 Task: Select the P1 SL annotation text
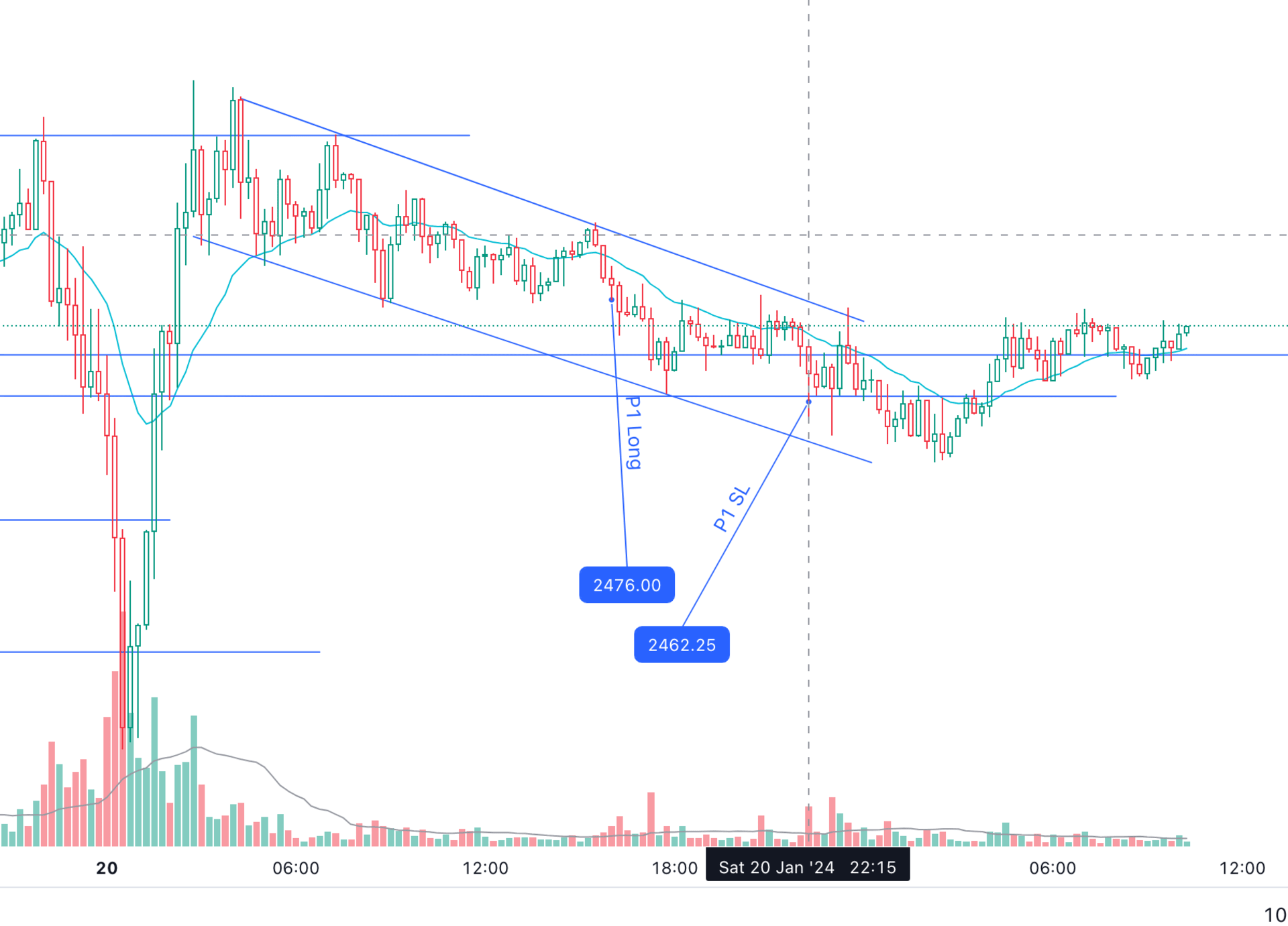click(731, 508)
